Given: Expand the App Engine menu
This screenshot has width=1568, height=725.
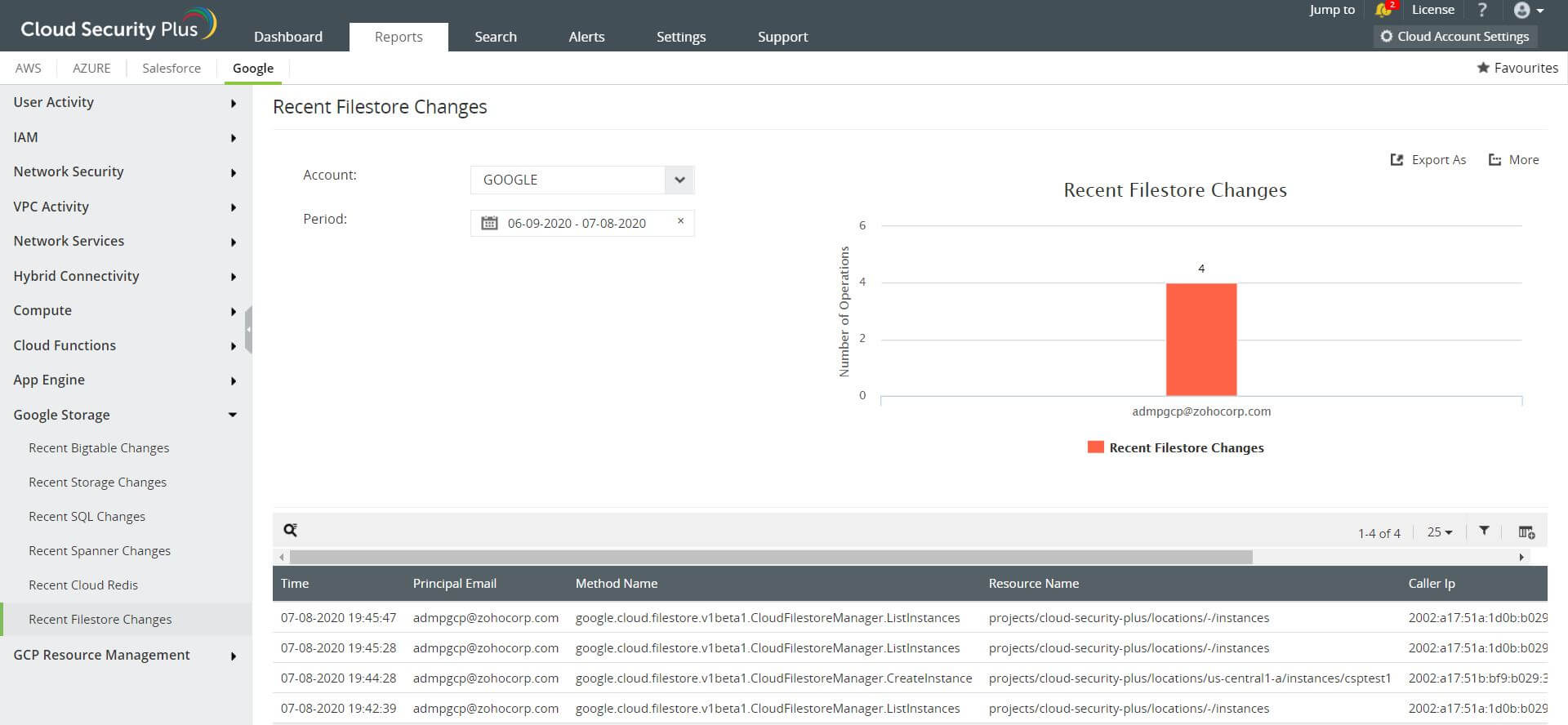Looking at the screenshot, I should point(126,380).
